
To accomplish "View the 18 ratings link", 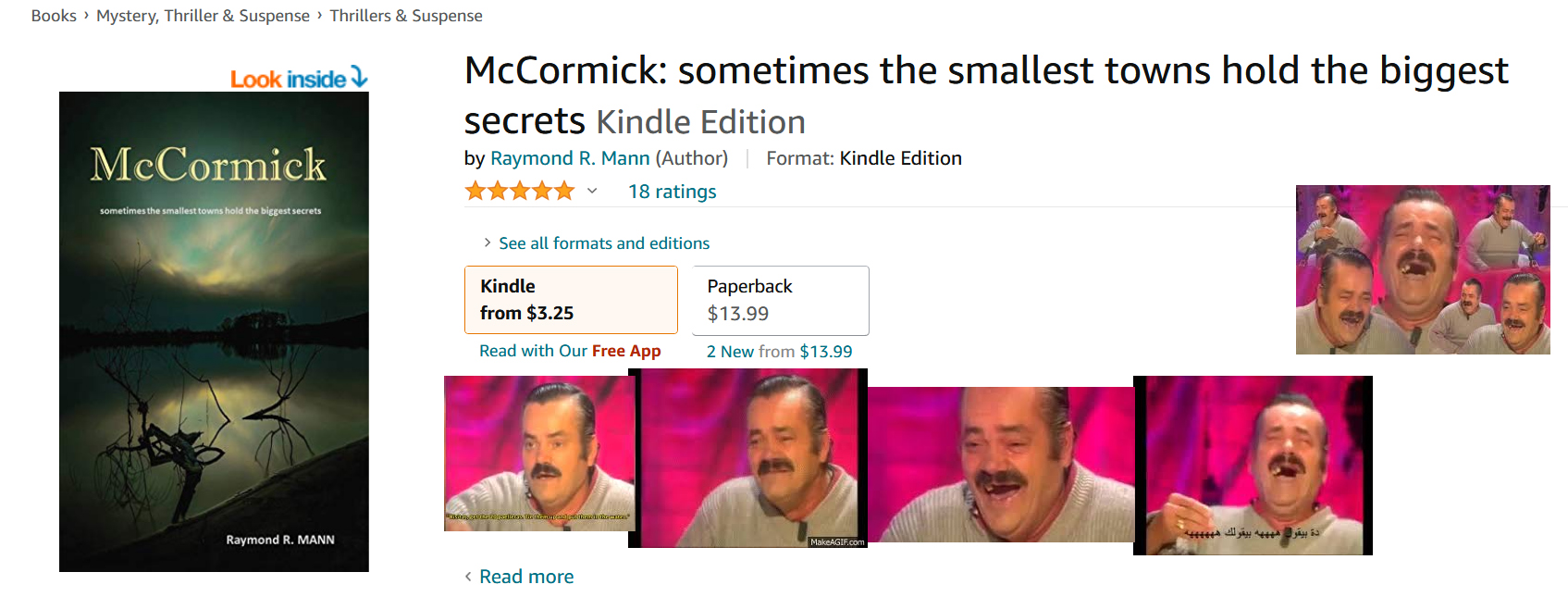I will (672, 192).
